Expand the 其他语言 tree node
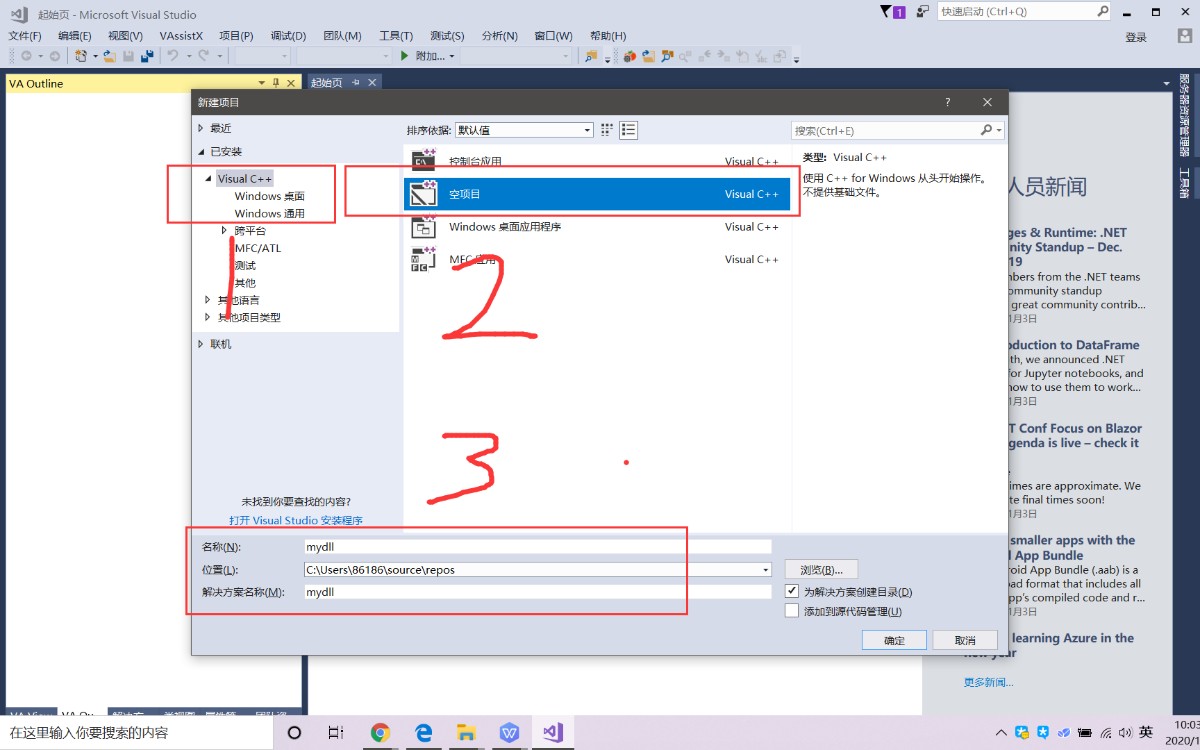Image resolution: width=1200 pixels, height=750 pixels. pyautogui.click(x=209, y=300)
